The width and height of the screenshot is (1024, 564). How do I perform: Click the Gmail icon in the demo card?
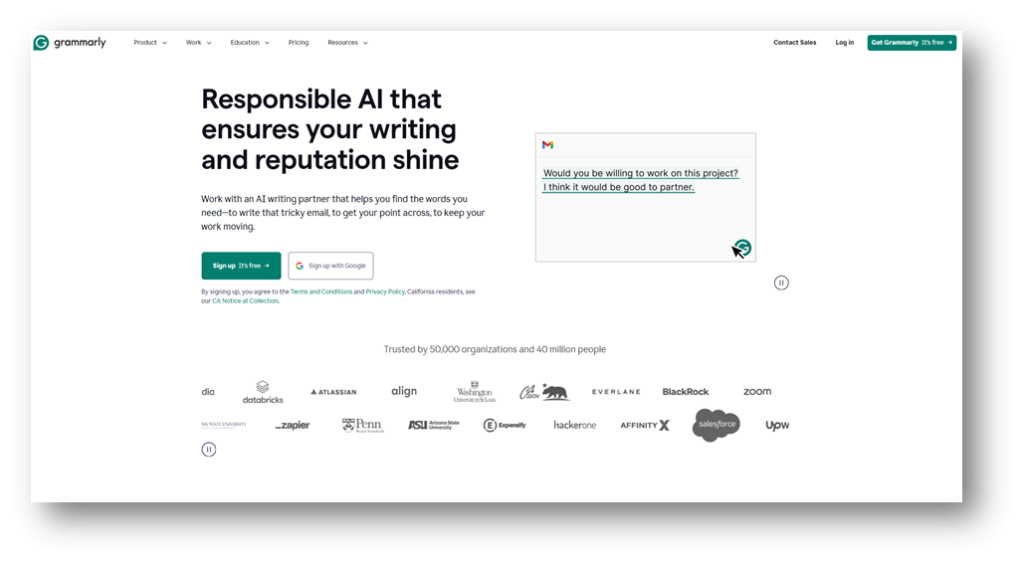(x=548, y=145)
